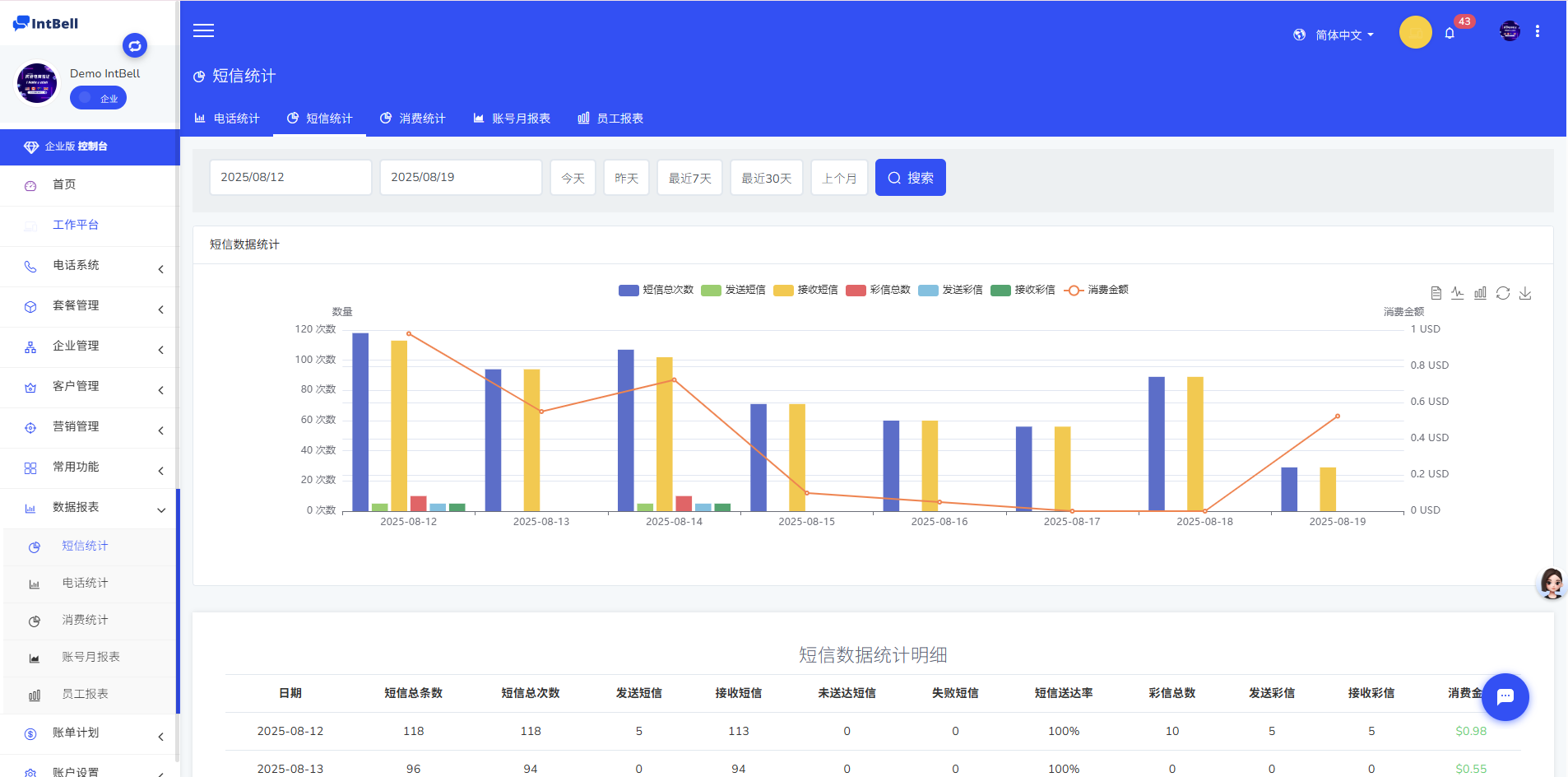Click the refresh sync icon near logo
The image size is (1568, 777).
[x=135, y=45]
